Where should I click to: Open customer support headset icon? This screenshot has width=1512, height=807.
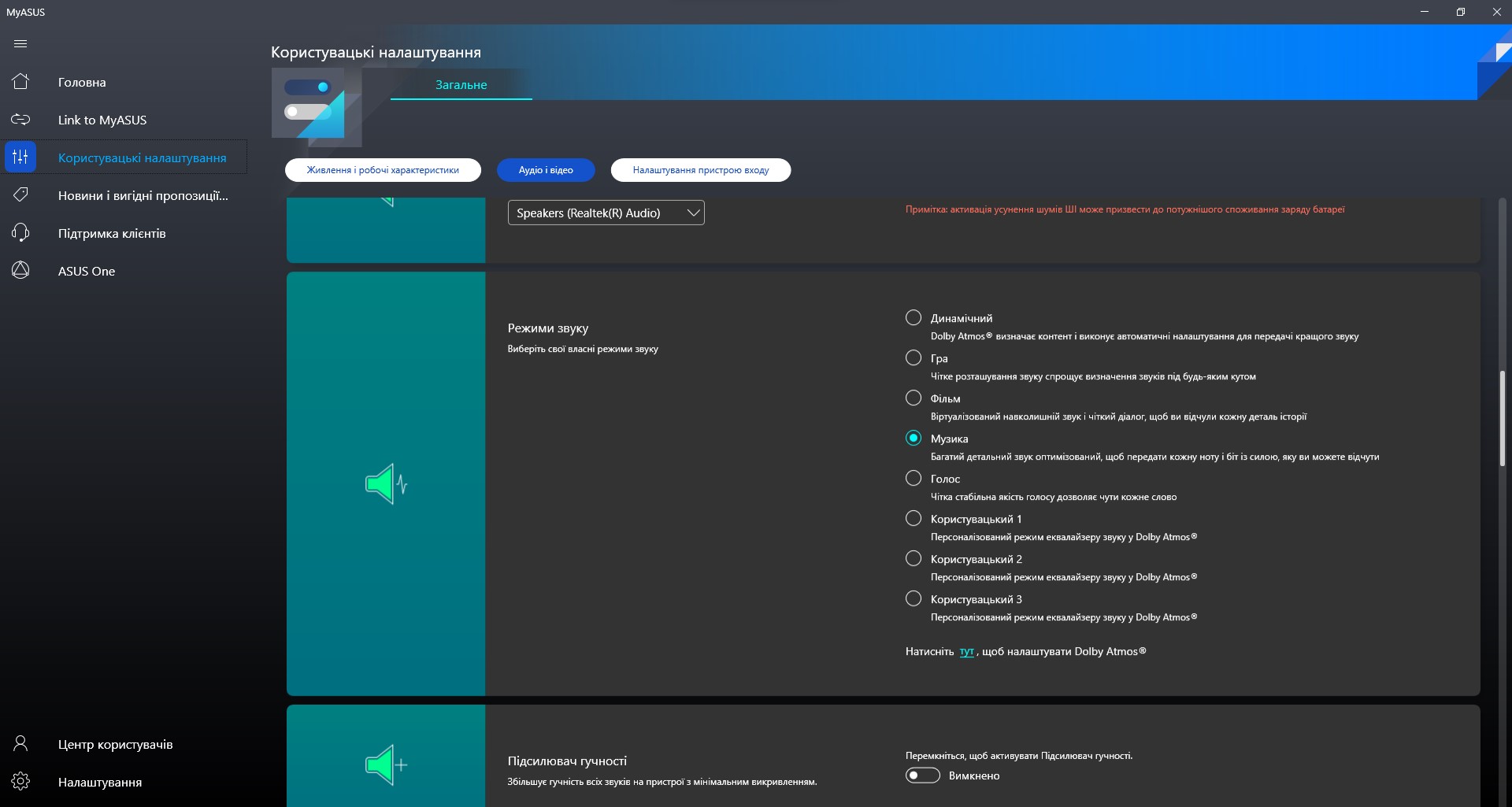20,233
